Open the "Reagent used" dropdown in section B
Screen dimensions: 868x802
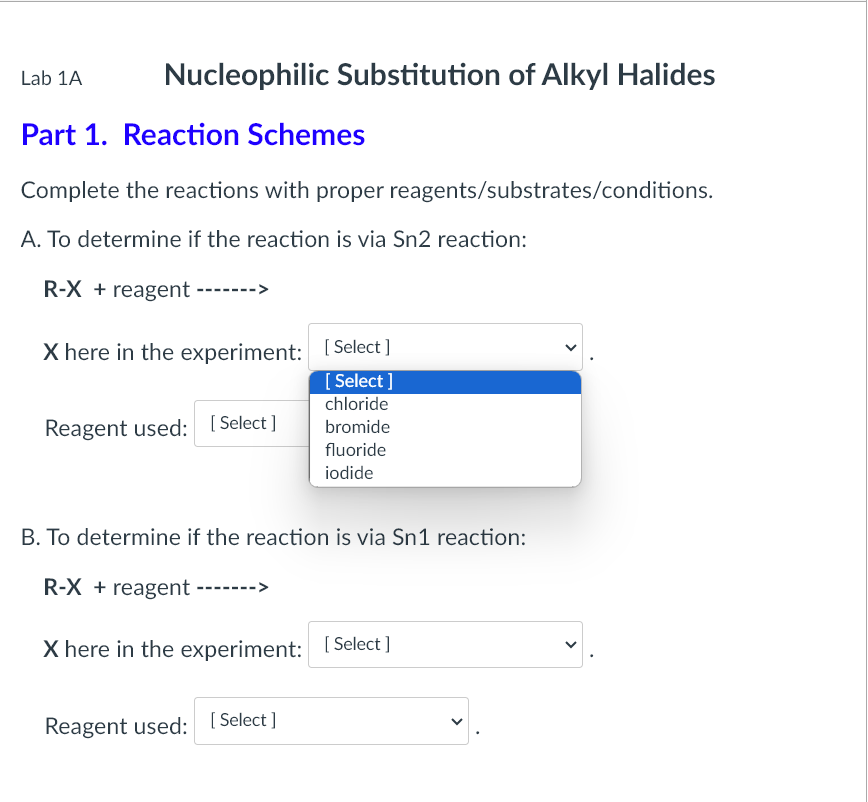(x=331, y=720)
